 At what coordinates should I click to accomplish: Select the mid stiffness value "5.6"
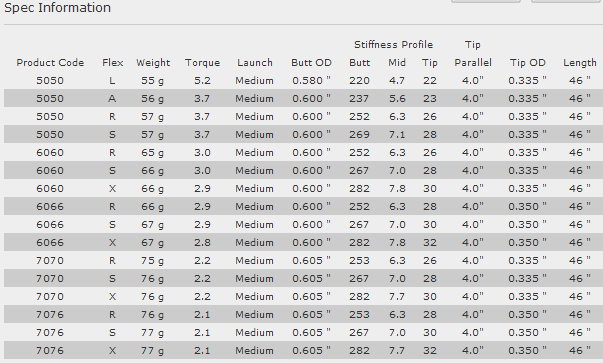397,99
